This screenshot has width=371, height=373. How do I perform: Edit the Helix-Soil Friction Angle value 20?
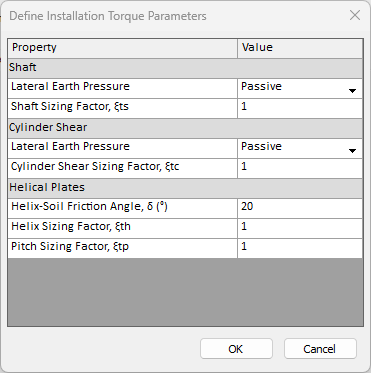(x=300, y=208)
